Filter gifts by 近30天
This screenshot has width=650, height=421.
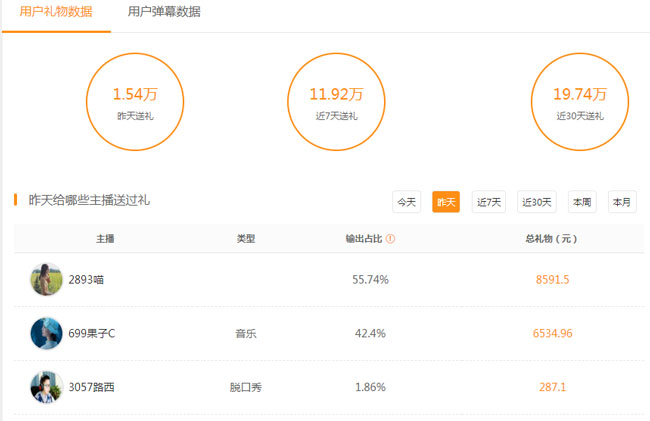click(x=537, y=202)
